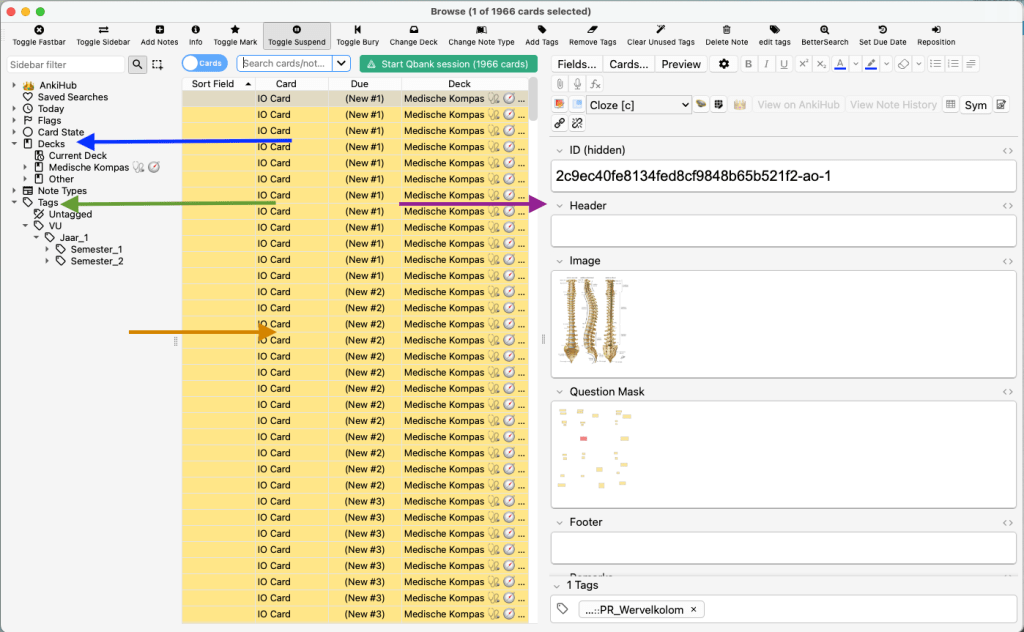The width and height of the screenshot is (1024, 632).
Task: Select Untagged in the sidebar
Action: (x=70, y=214)
